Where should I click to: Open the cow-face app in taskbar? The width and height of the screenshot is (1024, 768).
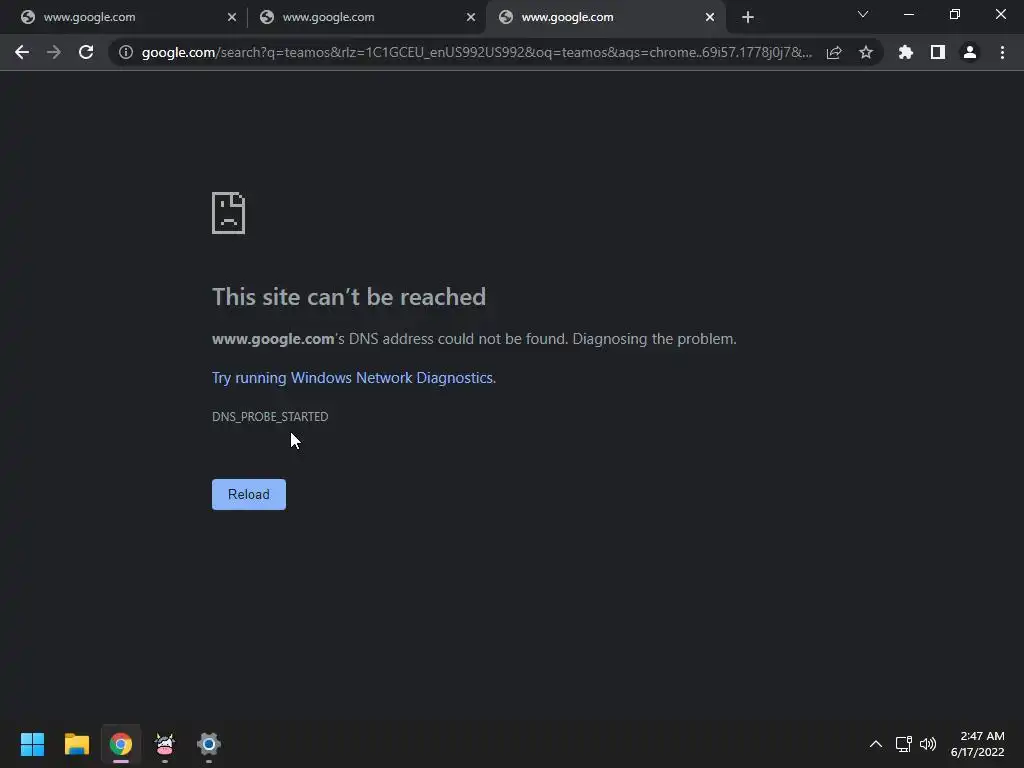point(165,744)
